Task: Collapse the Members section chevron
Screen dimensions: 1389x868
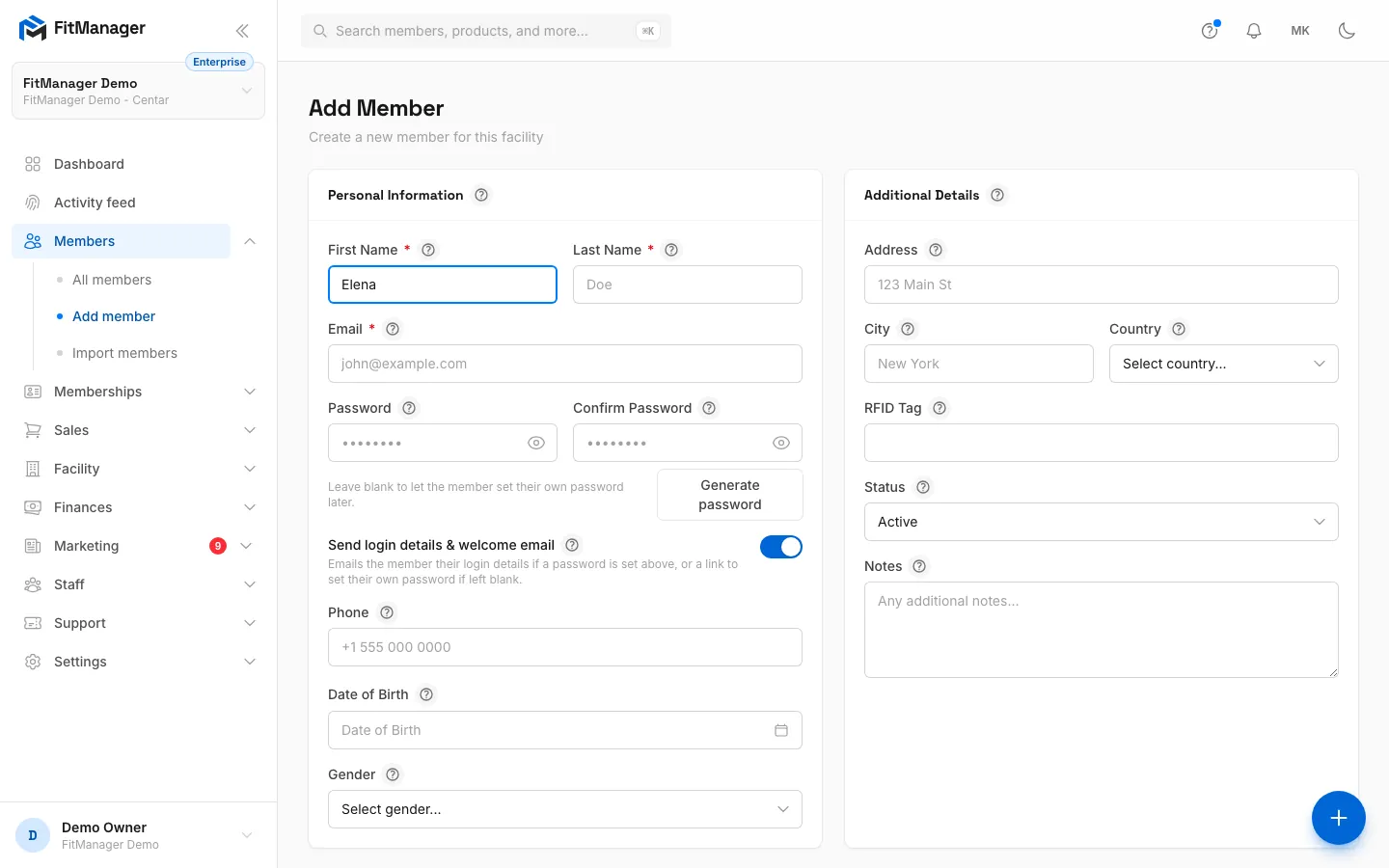Action: coord(250,241)
